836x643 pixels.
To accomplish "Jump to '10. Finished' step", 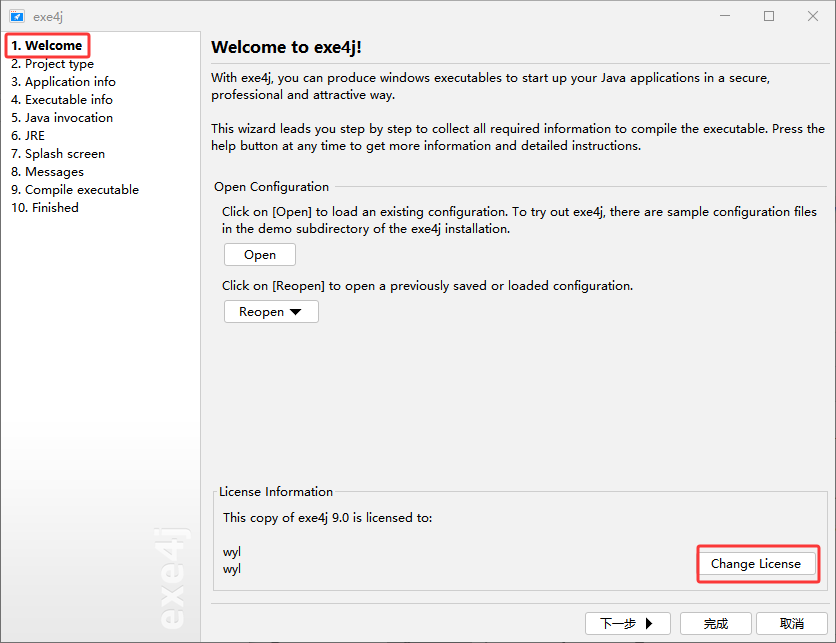I will (x=45, y=208).
